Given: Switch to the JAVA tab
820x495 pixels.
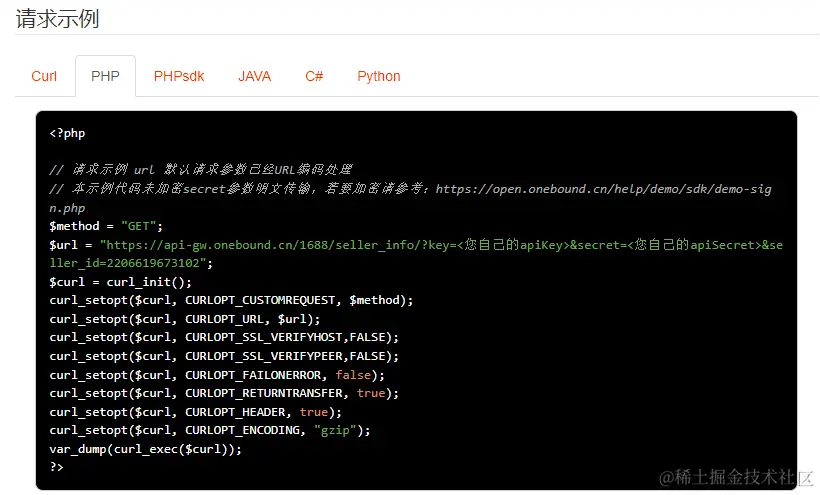Looking at the screenshot, I should [x=255, y=76].
